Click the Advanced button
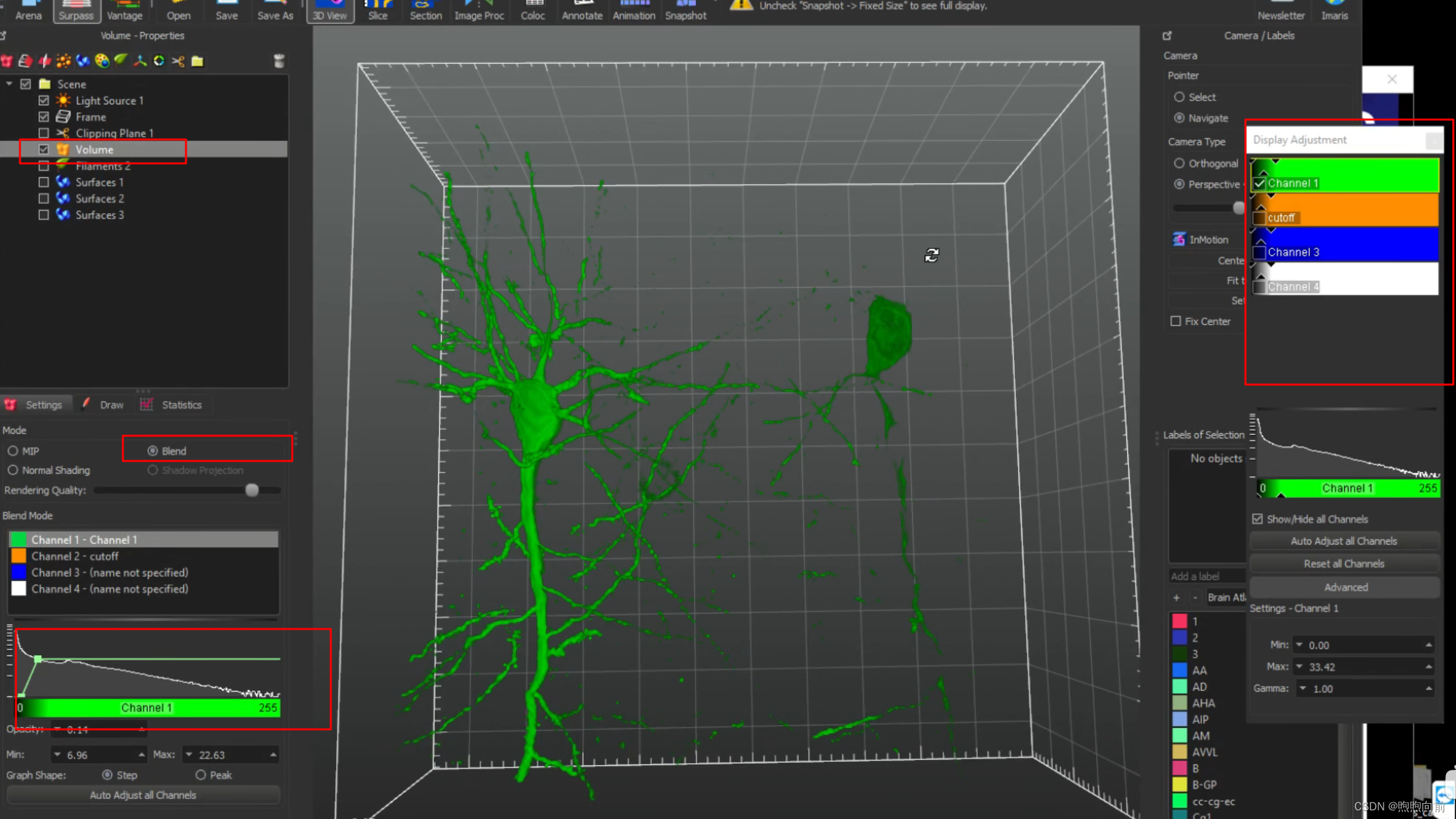This screenshot has height=819, width=1456. [x=1345, y=587]
